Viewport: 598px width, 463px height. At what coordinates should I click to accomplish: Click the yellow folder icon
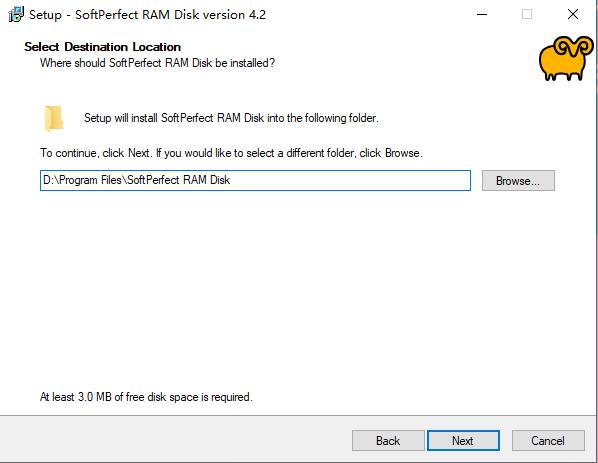click(x=54, y=118)
